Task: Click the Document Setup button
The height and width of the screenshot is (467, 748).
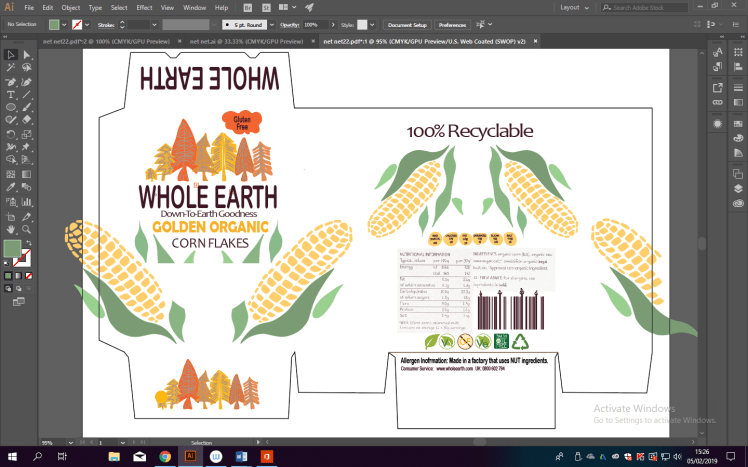Action: pyautogui.click(x=407, y=25)
